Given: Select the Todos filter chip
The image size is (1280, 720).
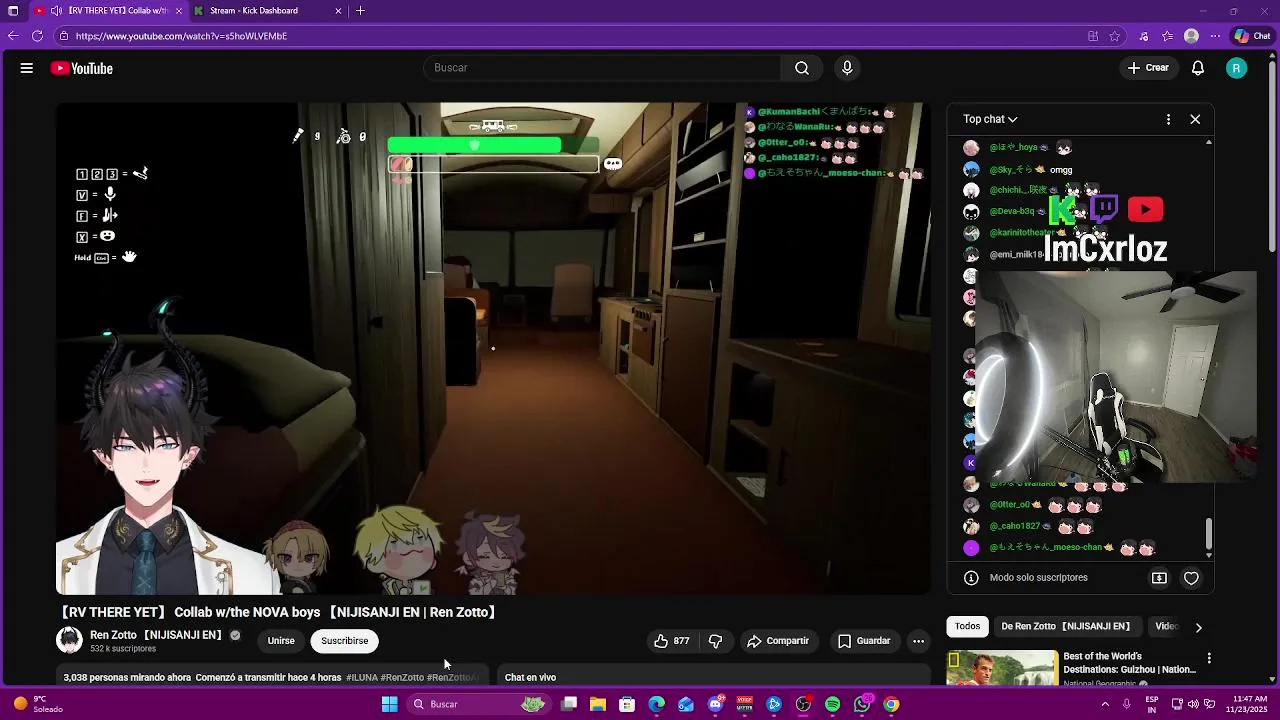Looking at the screenshot, I should [x=967, y=627].
